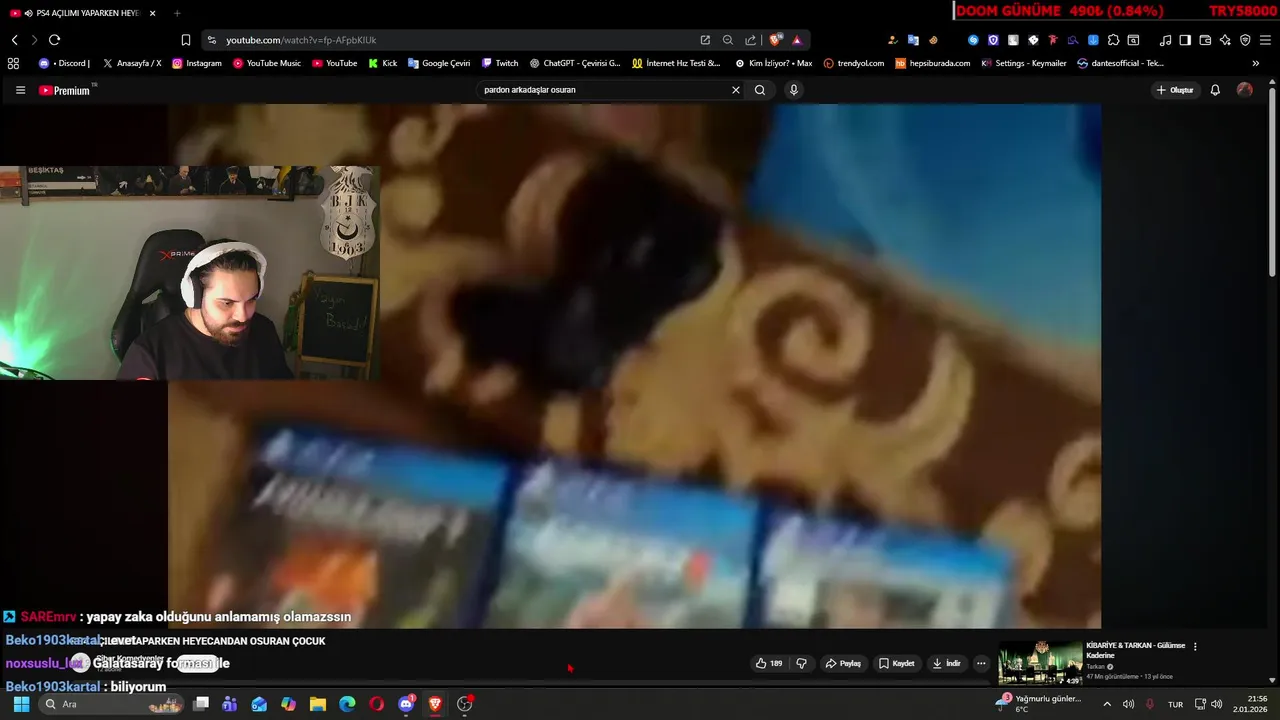Screen dimensions: 1280x720
Task: Click the taskbar Ara search box
Action: [x=111, y=704]
